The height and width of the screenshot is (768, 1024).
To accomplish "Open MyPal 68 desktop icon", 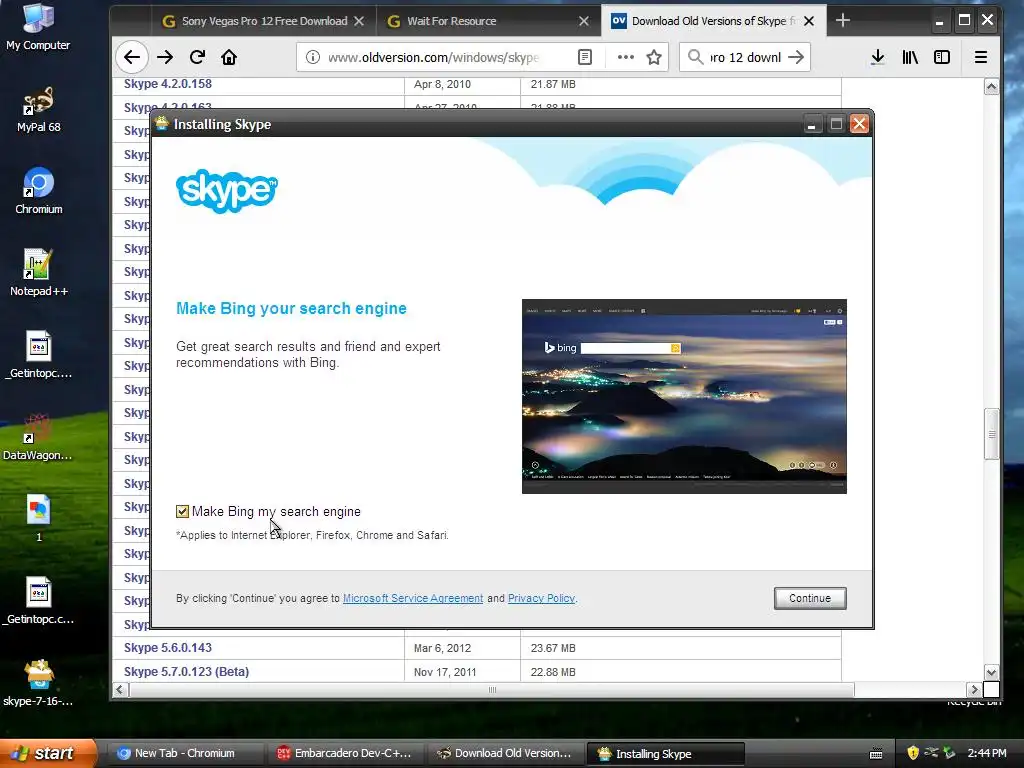I will pyautogui.click(x=39, y=110).
